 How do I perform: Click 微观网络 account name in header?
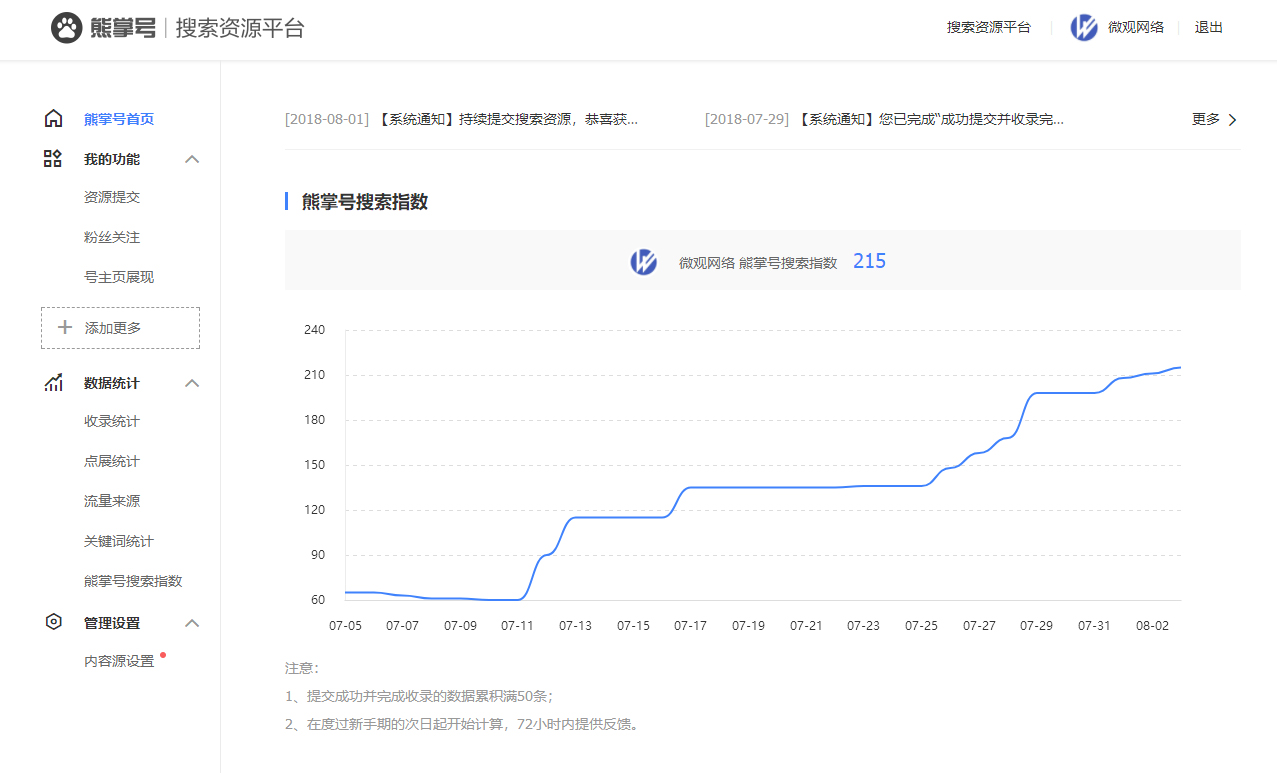click(1136, 27)
